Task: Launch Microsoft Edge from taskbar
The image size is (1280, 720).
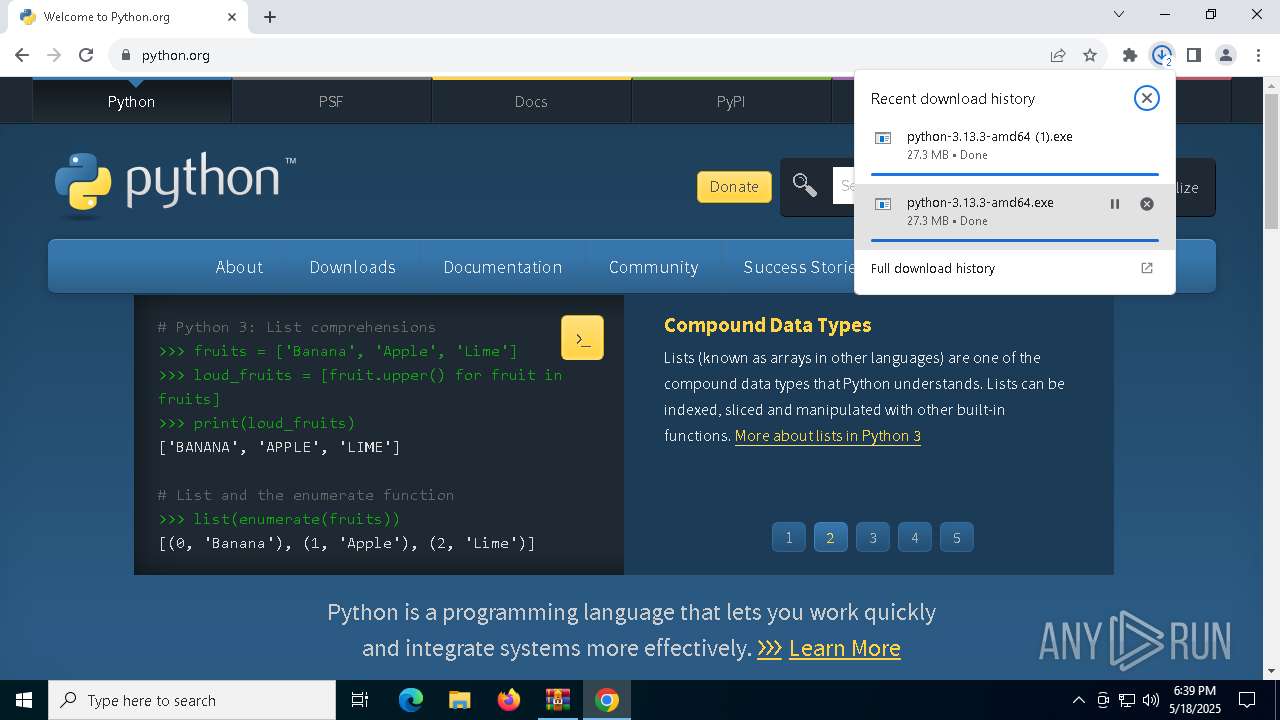Action: [x=411, y=700]
